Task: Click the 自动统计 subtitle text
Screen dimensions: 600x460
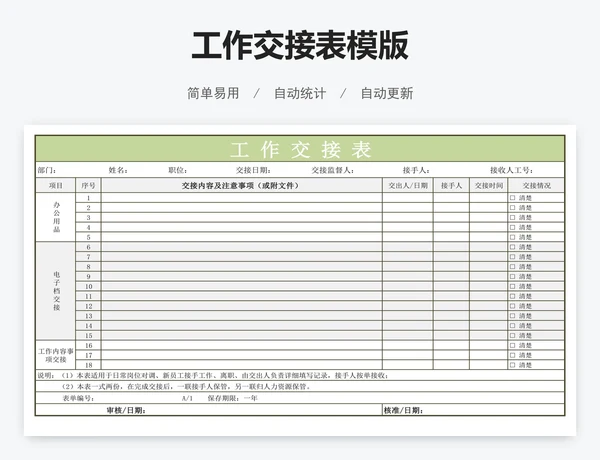Action: point(300,93)
